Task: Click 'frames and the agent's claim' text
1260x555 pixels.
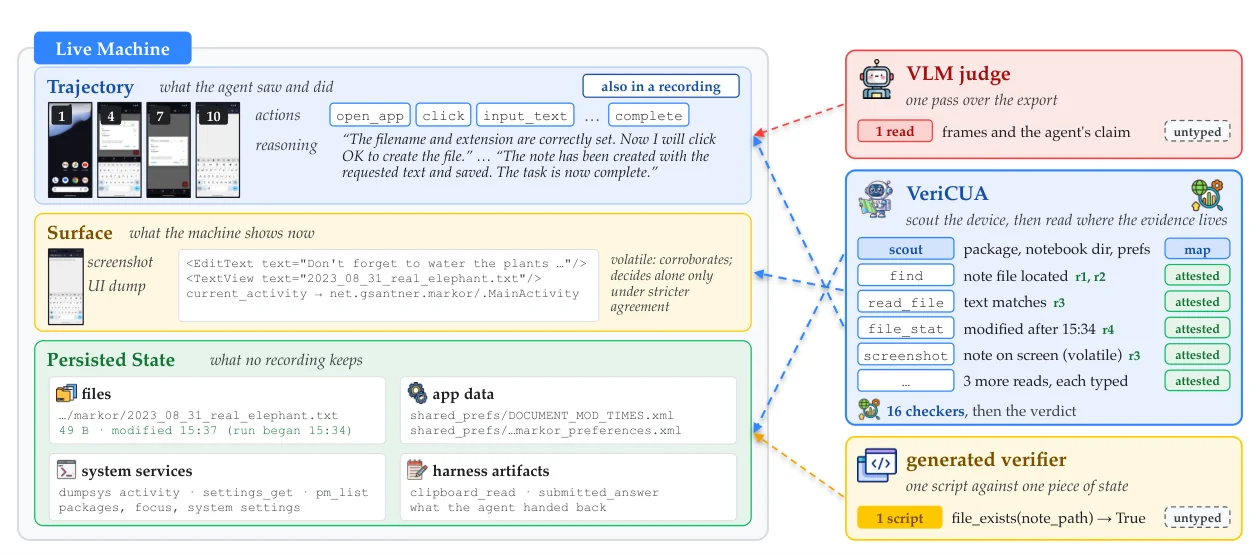Action: pyautogui.click(x=1036, y=131)
